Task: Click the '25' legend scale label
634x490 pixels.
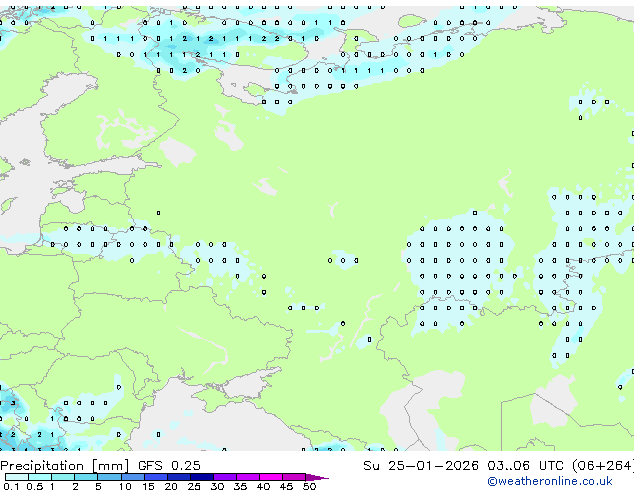Action: click(194, 486)
